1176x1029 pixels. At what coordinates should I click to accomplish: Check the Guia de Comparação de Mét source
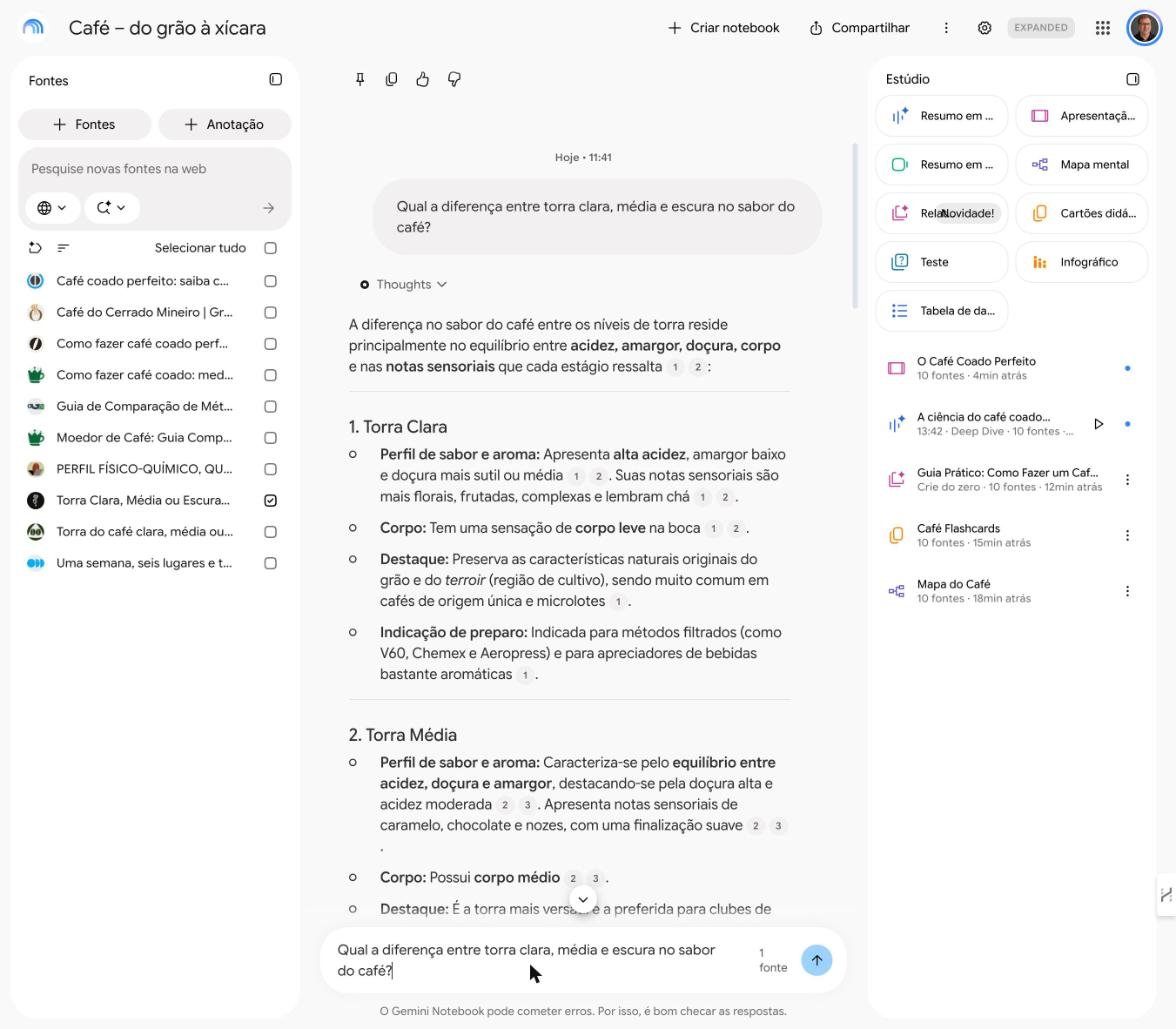click(271, 406)
